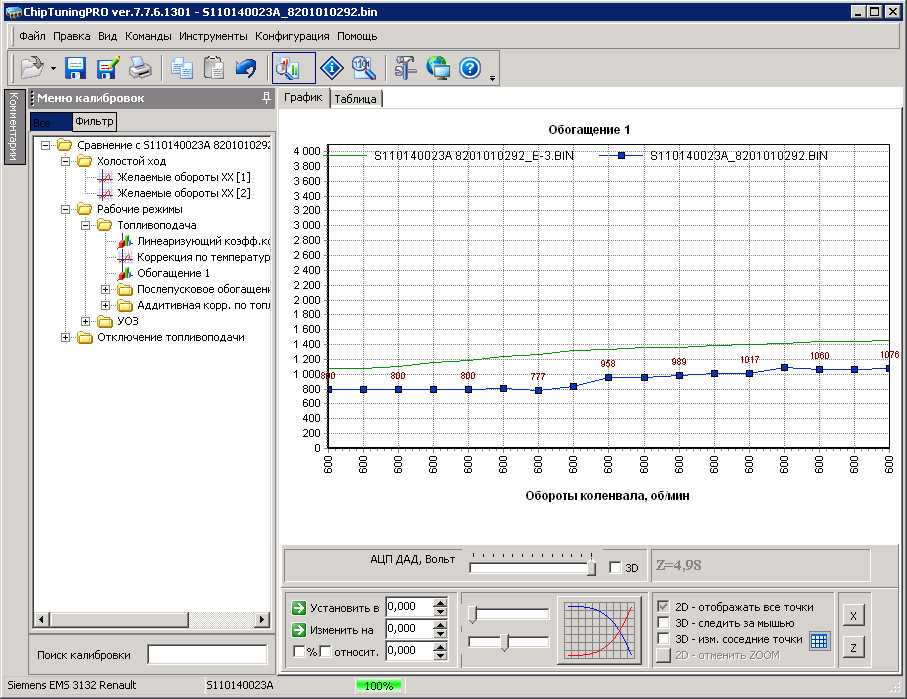This screenshot has width=907, height=699.
Task: Click the X axis button
Action: point(851,616)
